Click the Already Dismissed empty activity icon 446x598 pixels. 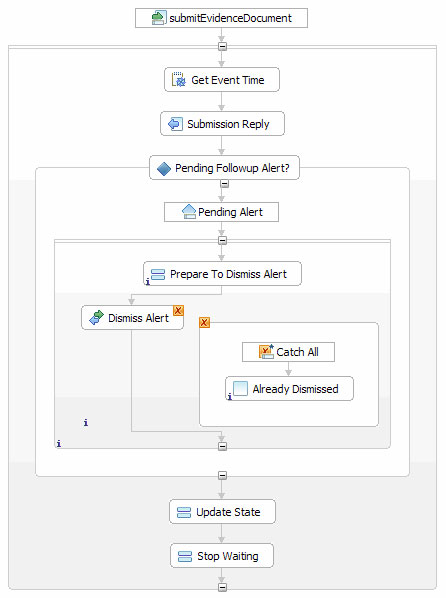click(x=240, y=389)
